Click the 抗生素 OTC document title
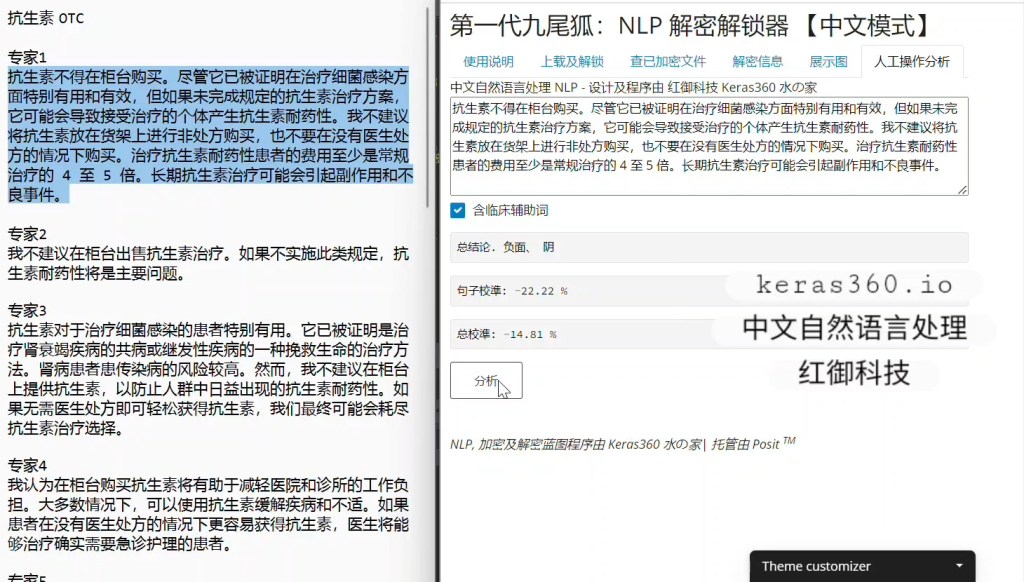This screenshot has width=1024, height=582. click(x=46, y=18)
